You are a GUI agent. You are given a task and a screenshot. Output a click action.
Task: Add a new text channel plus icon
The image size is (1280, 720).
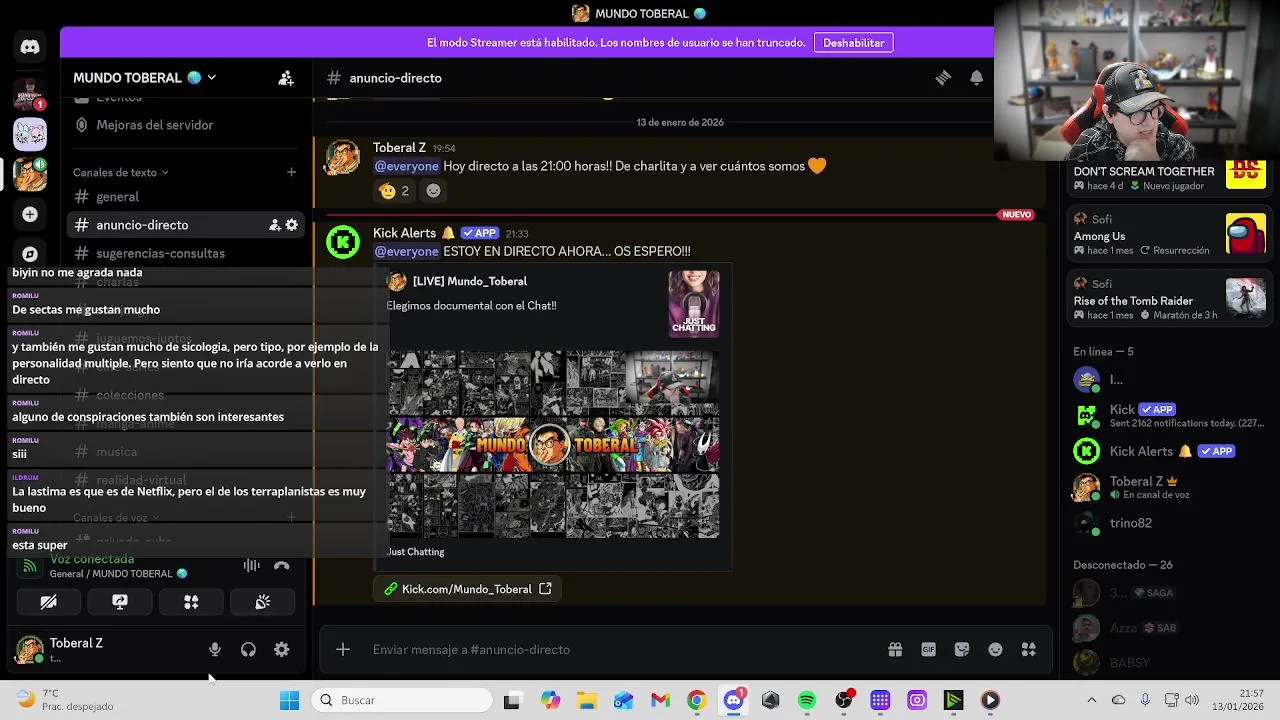(x=291, y=172)
